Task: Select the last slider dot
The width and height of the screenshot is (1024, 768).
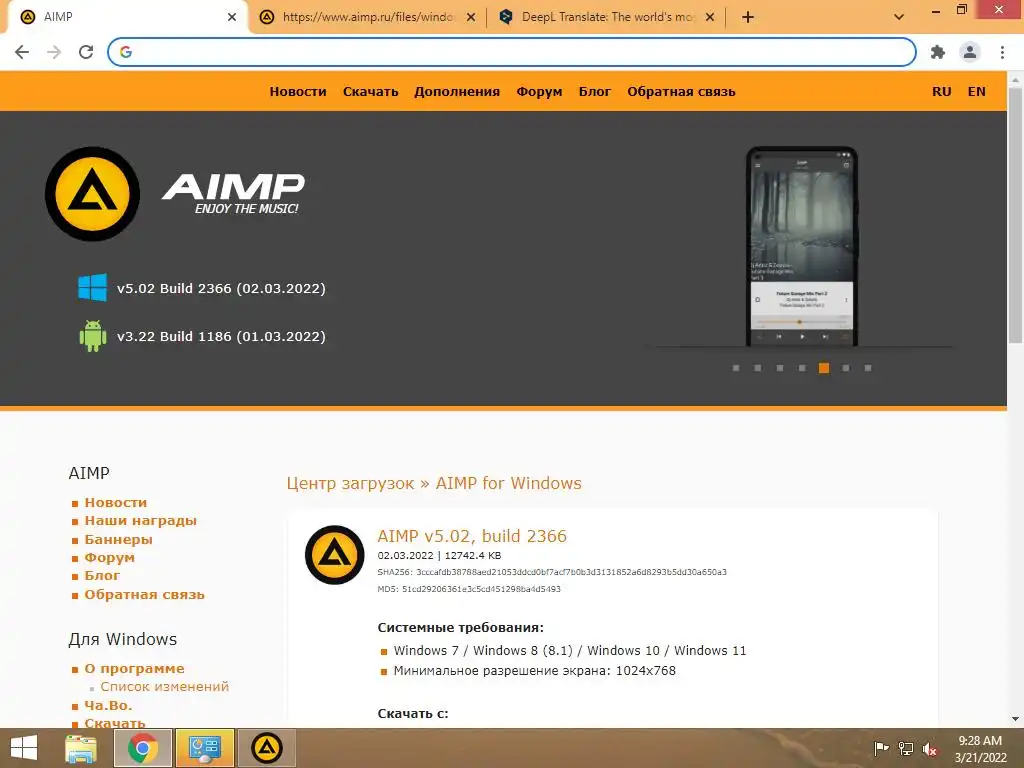Action: coord(868,368)
